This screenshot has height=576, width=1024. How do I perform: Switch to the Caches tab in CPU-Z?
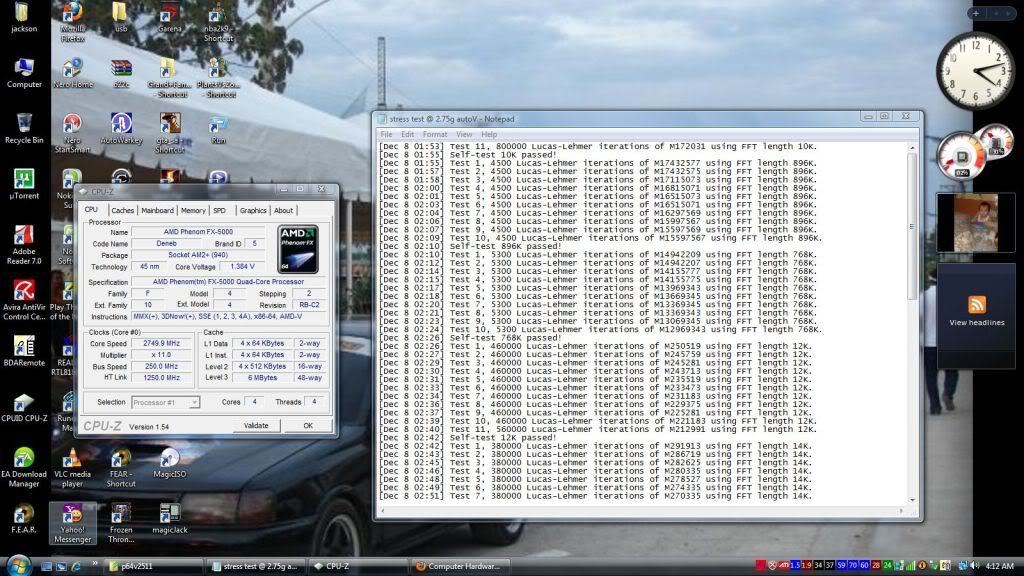coord(122,210)
